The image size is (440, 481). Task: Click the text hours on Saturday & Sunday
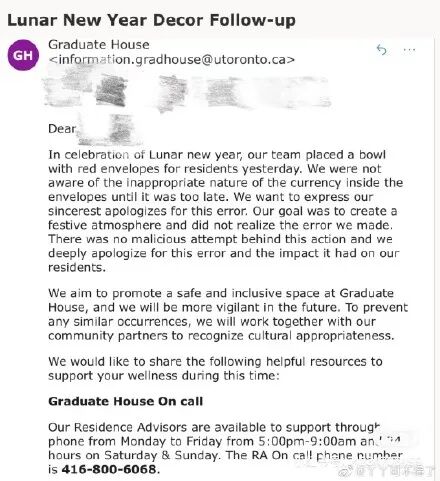(x=133, y=455)
